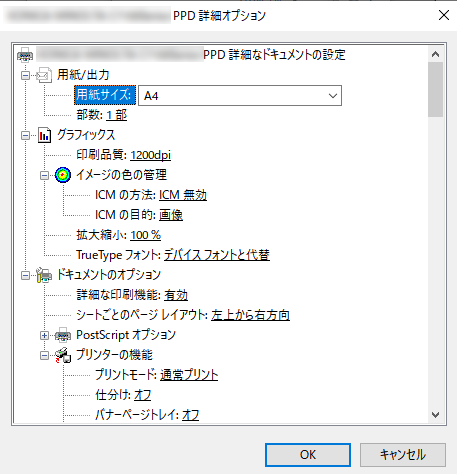Click the ドキュメントのオプション printer icon

coord(44,275)
